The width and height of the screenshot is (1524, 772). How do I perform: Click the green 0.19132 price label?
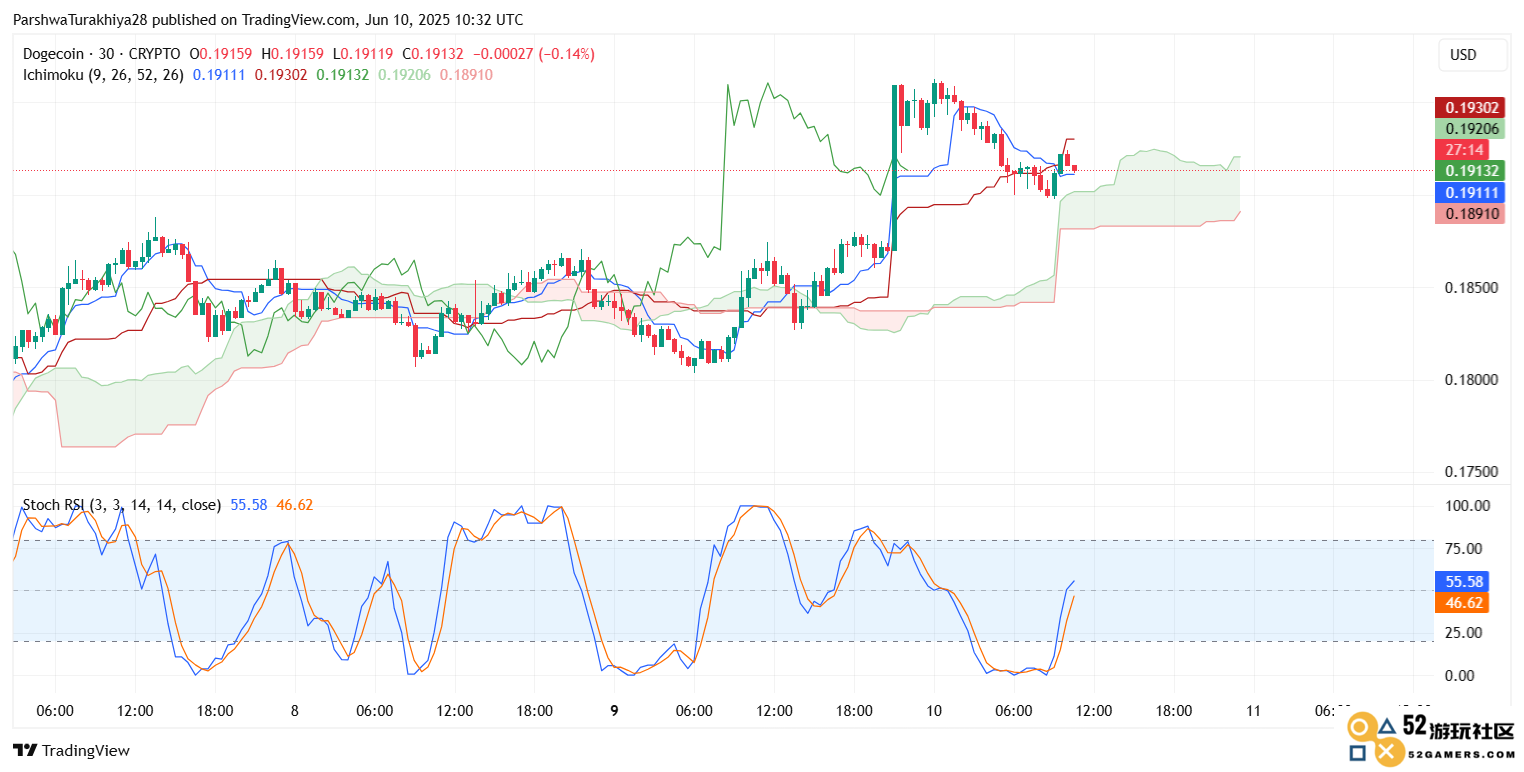1470,170
